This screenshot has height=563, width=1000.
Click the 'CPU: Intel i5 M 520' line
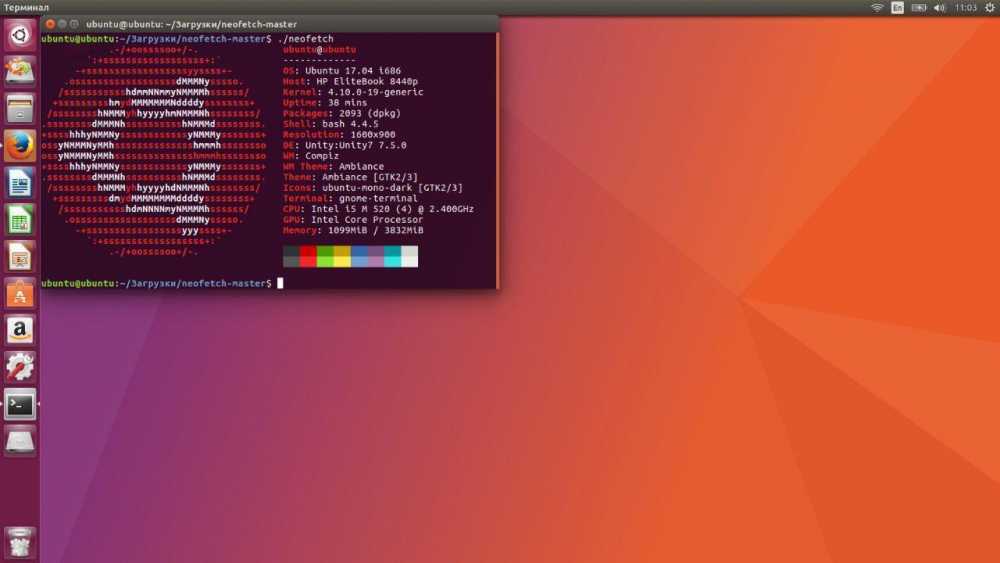pyautogui.click(x=379, y=209)
